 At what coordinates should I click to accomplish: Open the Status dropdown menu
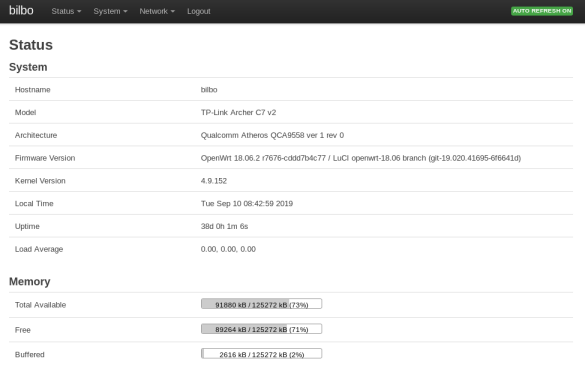(66, 11)
